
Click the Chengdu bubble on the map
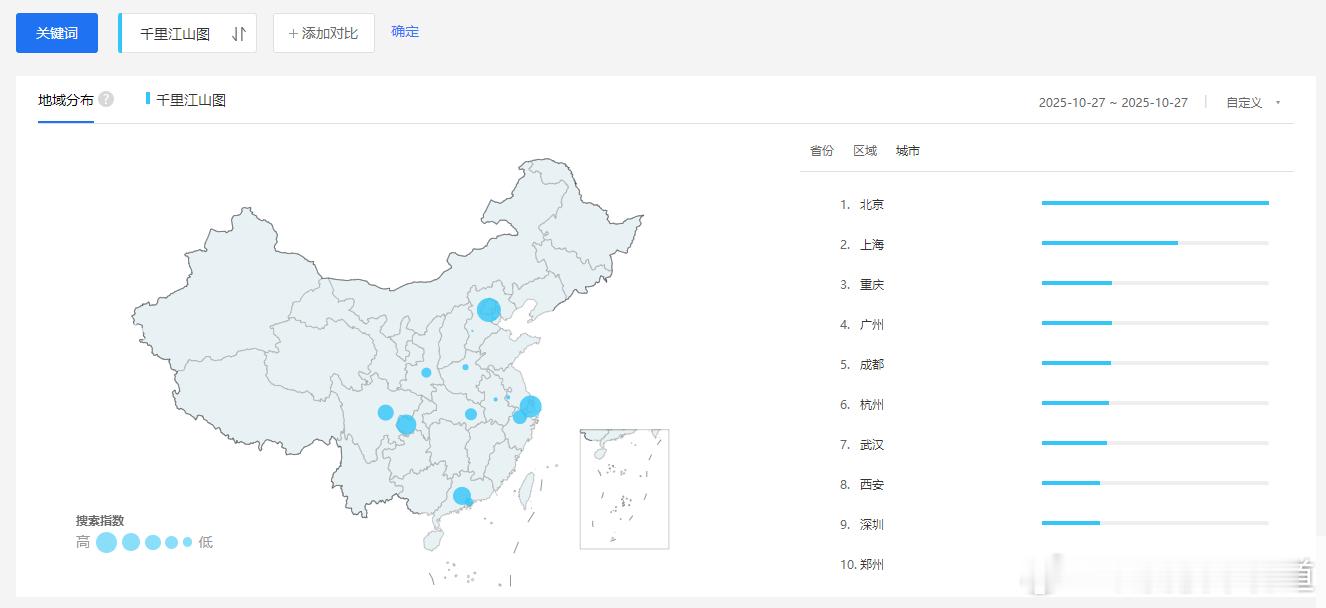click(386, 413)
